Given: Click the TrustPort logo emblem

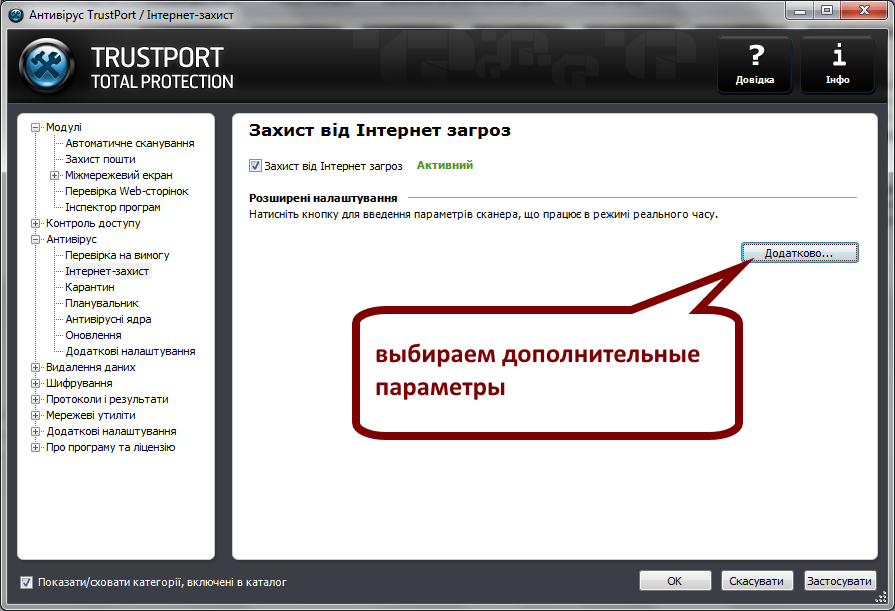Looking at the screenshot, I should click(x=46, y=62).
